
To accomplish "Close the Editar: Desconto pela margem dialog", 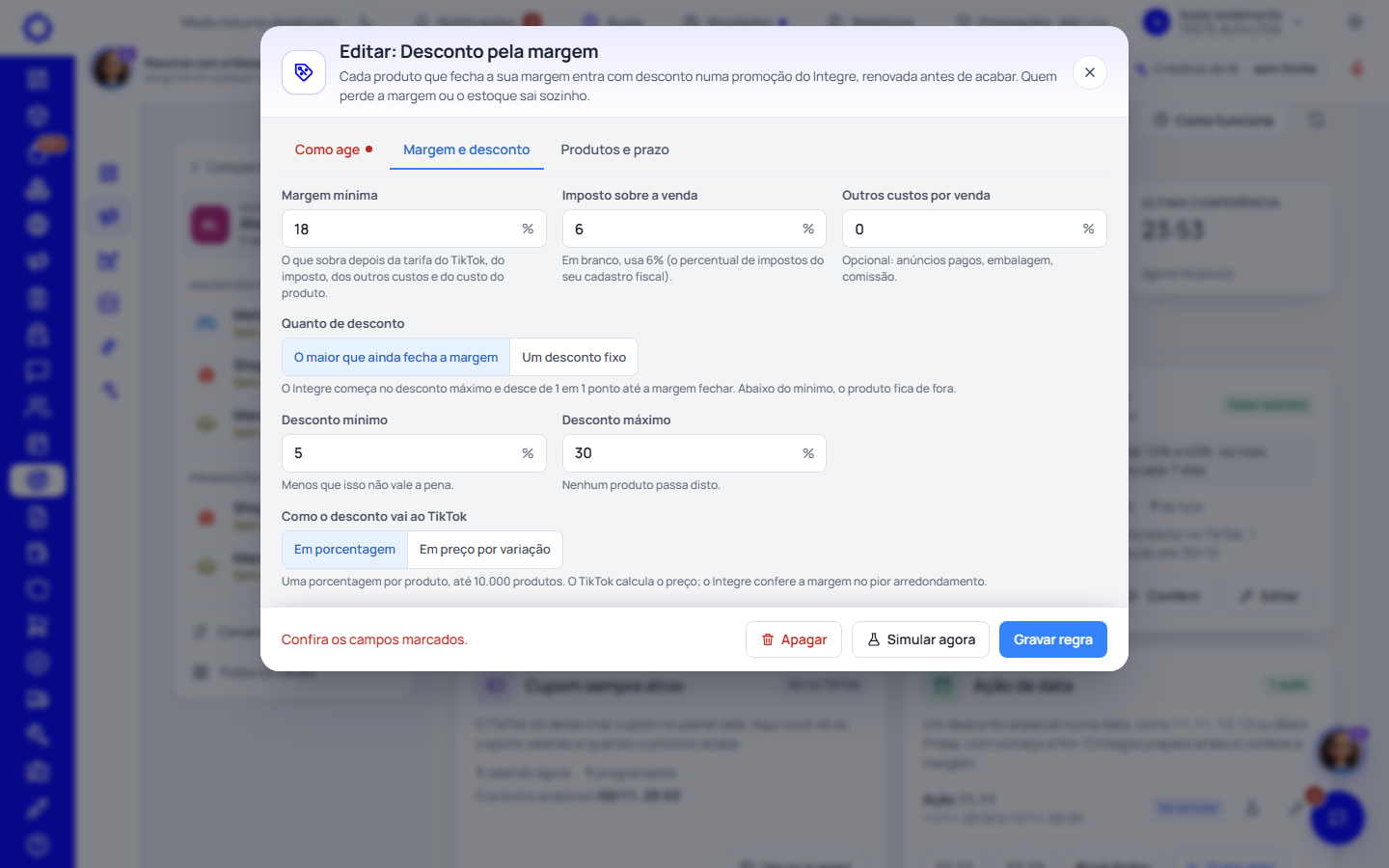I will click(x=1089, y=72).
